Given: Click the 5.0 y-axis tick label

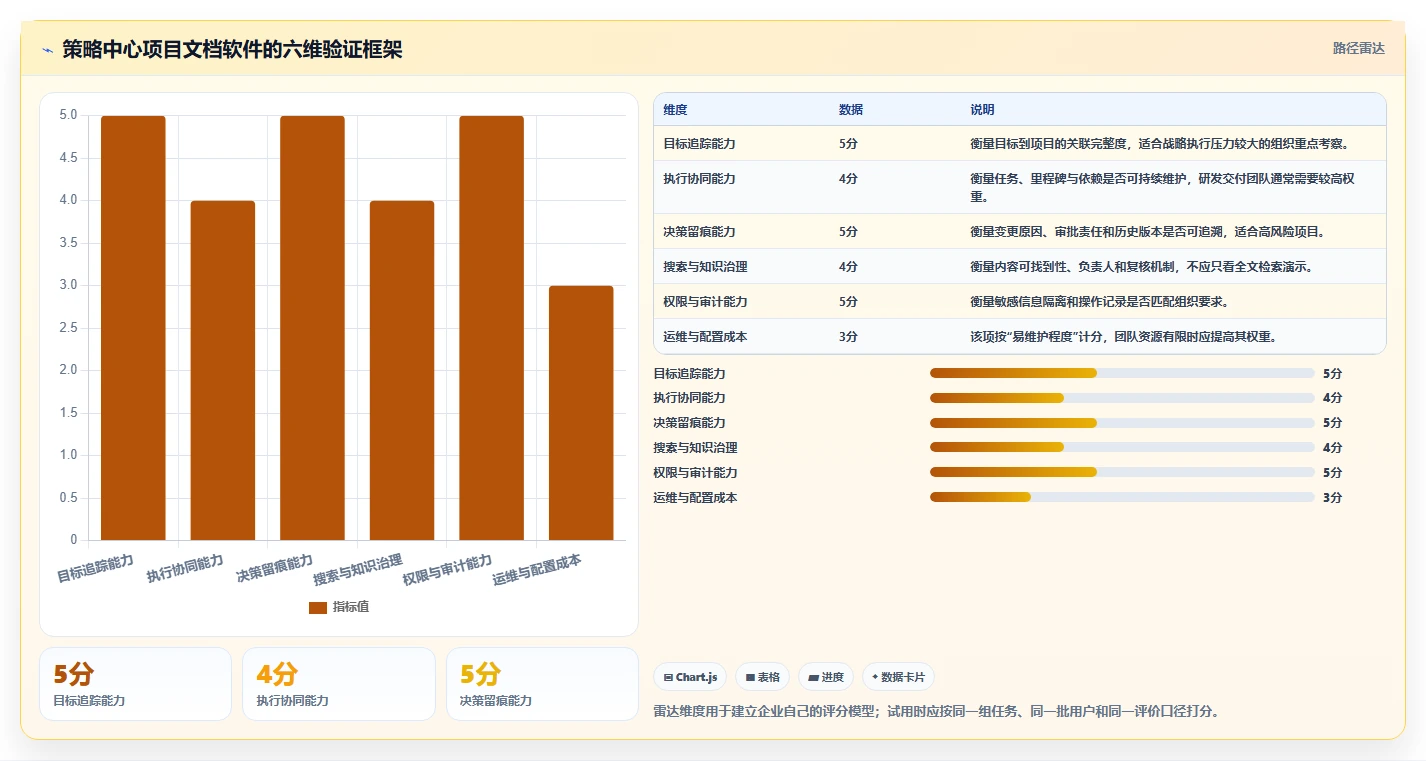Looking at the screenshot, I should point(68,115).
